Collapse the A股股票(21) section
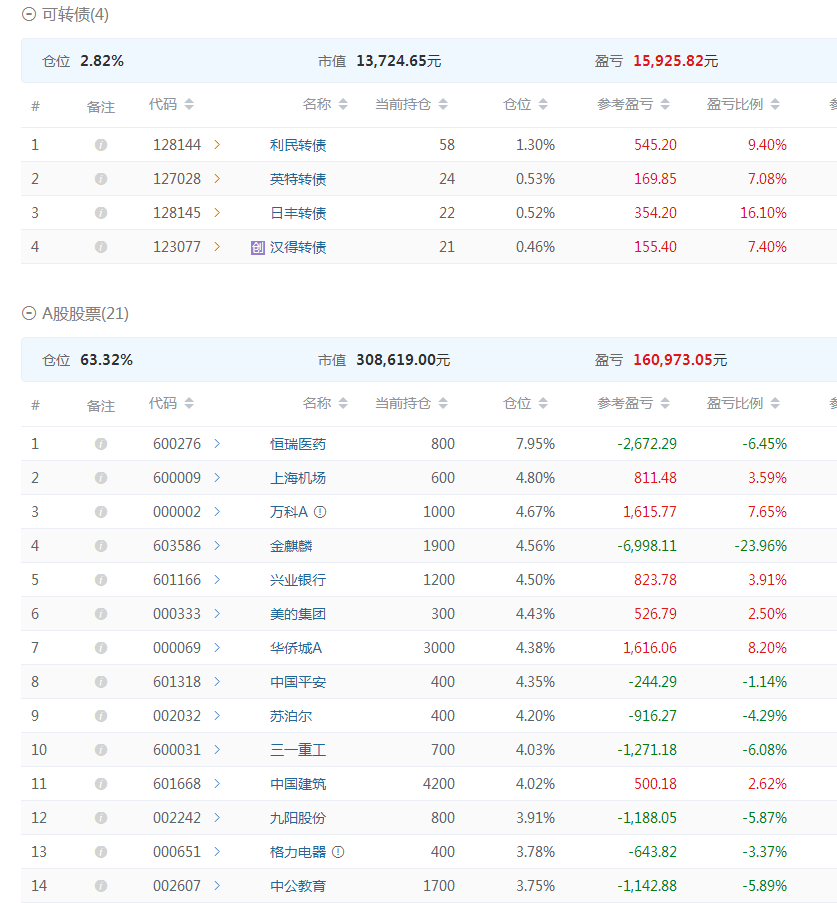The height and width of the screenshot is (903, 837). coord(29,314)
